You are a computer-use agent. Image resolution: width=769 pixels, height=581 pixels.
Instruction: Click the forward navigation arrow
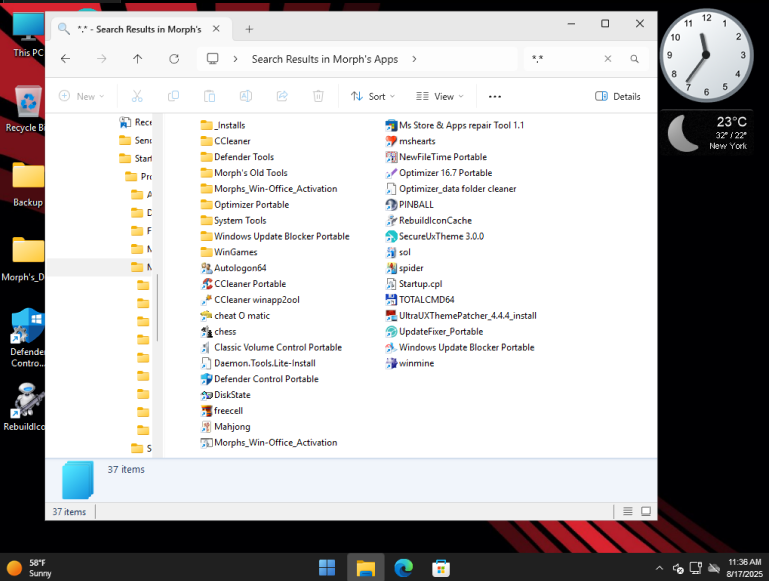click(x=102, y=59)
